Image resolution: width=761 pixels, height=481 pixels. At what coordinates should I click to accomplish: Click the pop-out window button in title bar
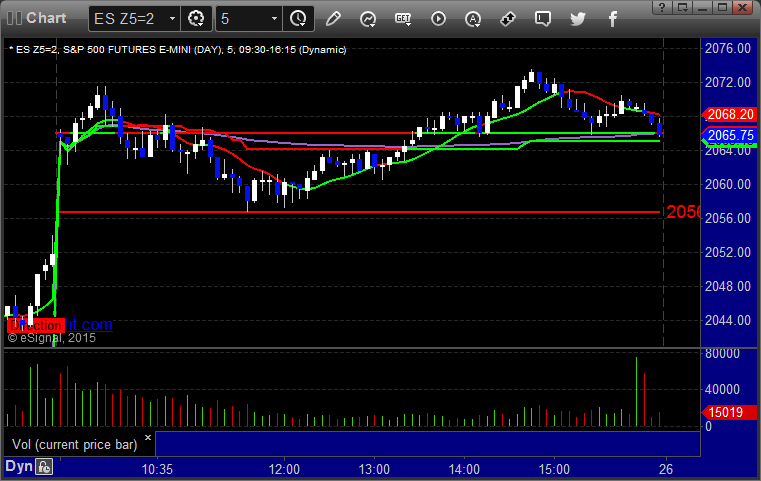[x=683, y=7]
